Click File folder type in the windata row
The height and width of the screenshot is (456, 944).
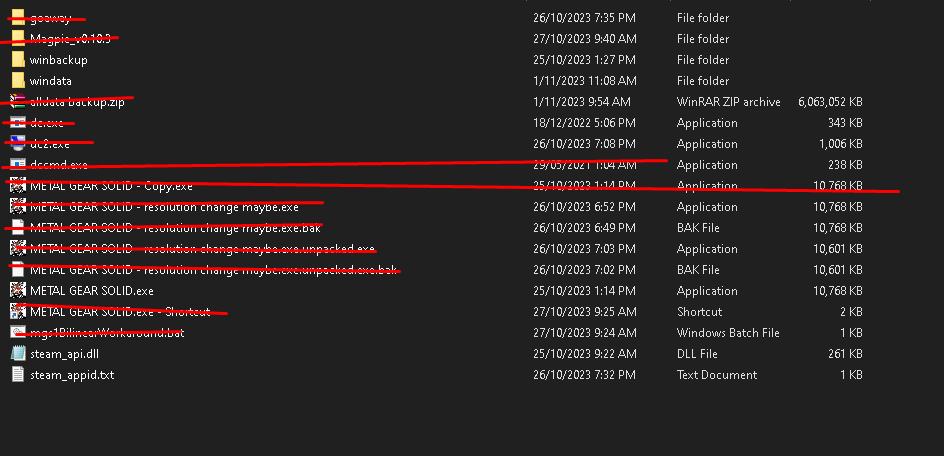coord(703,81)
